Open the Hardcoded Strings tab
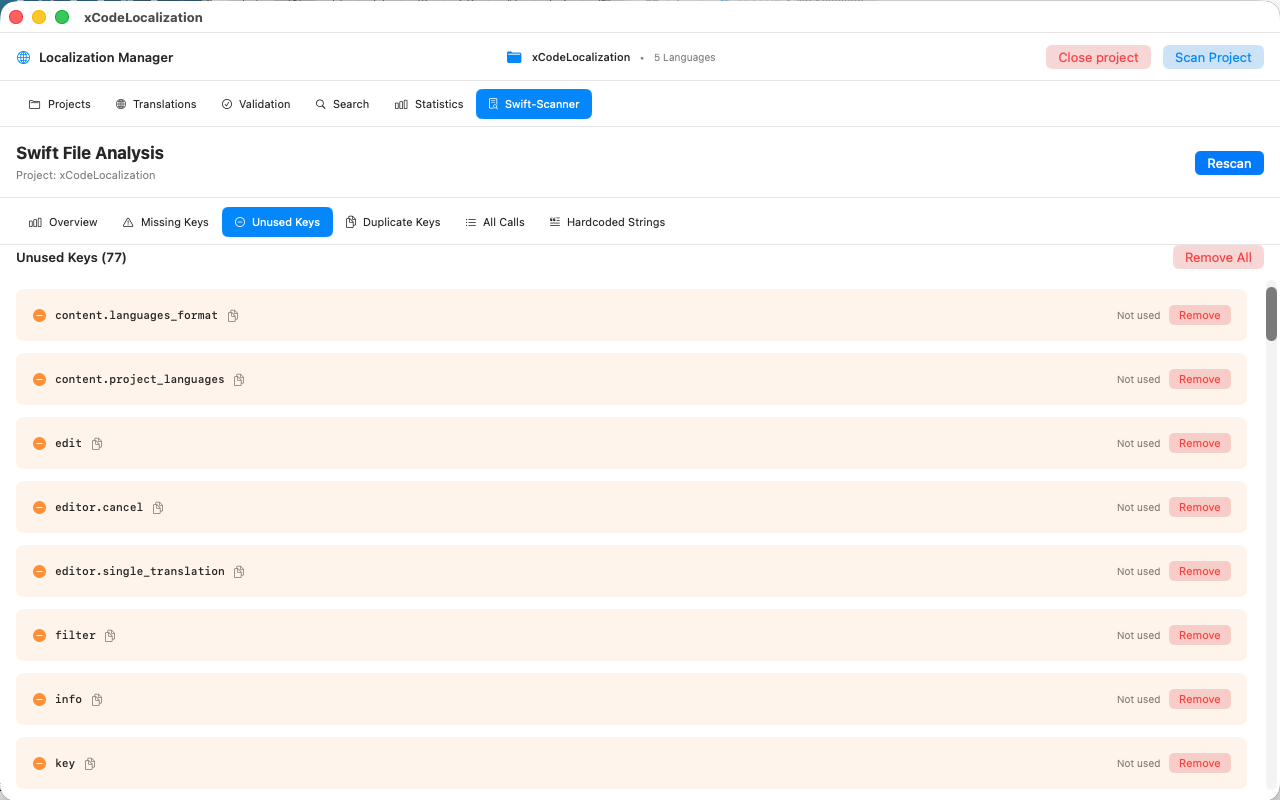1280x800 pixels. point(607,222)
